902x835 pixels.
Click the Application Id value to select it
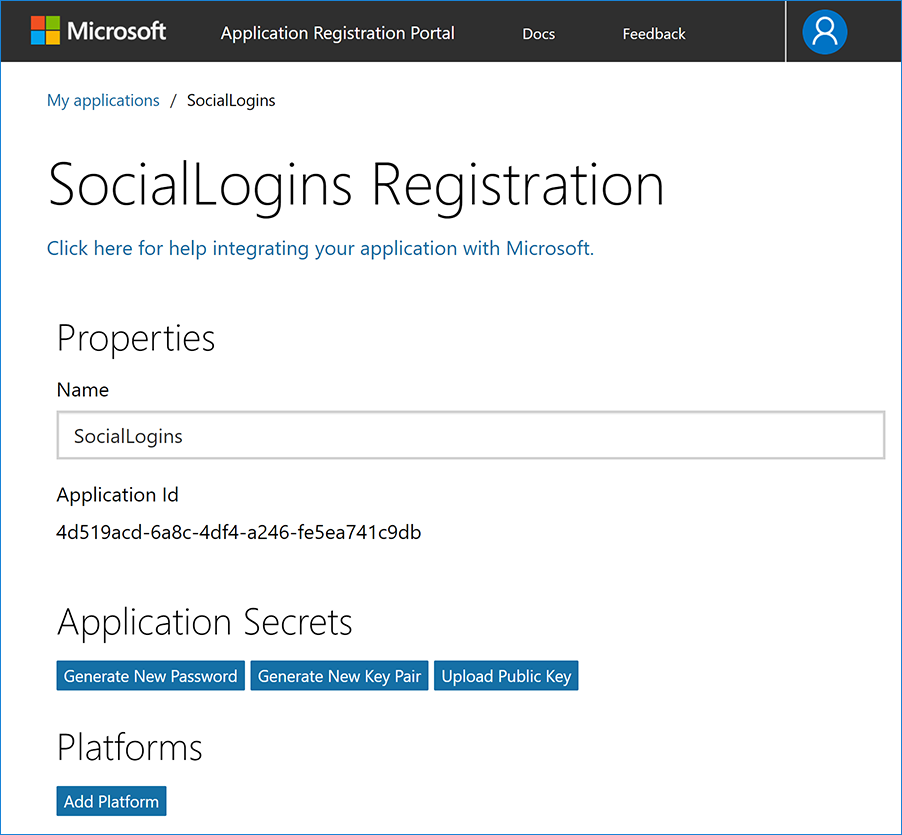238,532
